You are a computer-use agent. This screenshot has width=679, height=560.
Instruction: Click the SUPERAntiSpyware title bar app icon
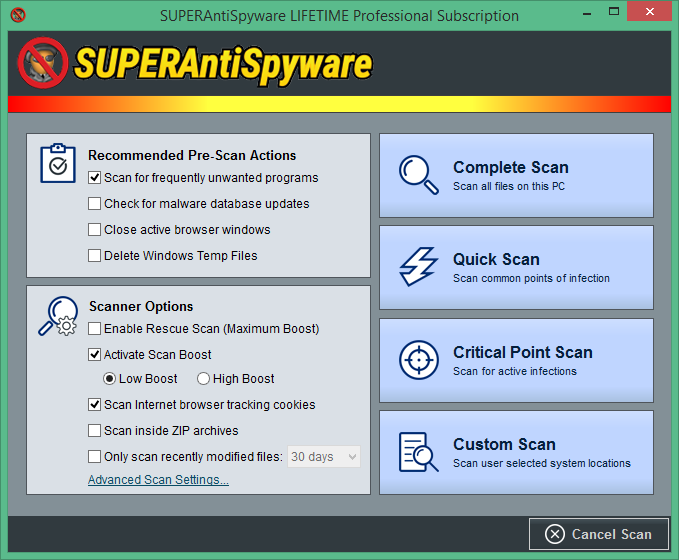(x=18, y=15)
